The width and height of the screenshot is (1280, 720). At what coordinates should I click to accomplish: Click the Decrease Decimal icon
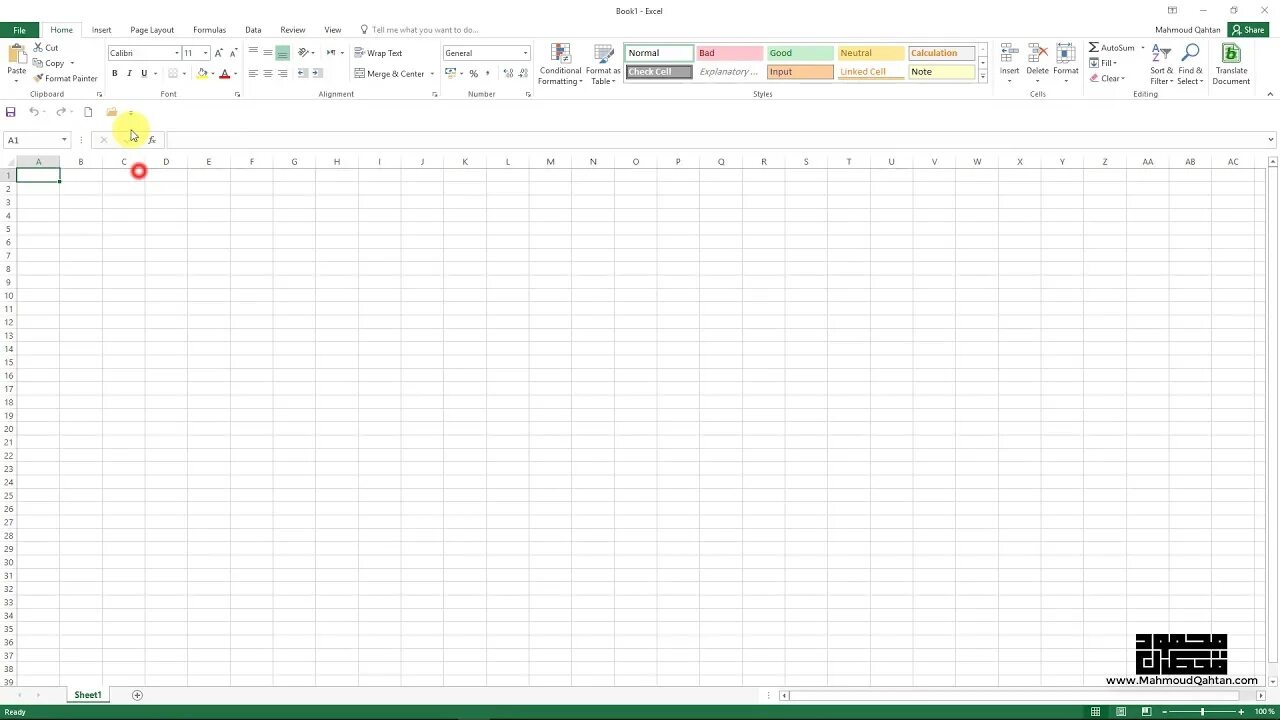tap(522, 73)
